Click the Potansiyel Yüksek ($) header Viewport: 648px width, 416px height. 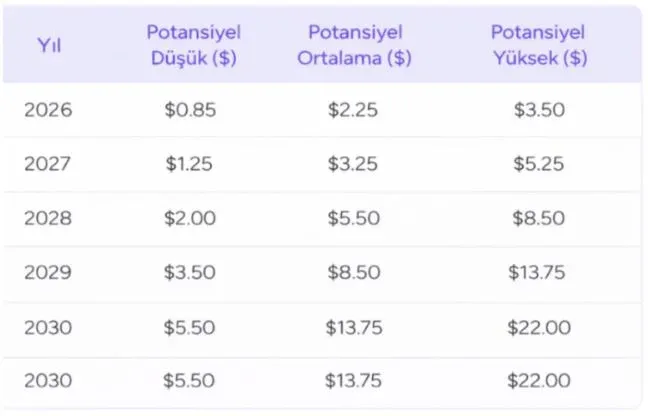(x=540, y=45)
